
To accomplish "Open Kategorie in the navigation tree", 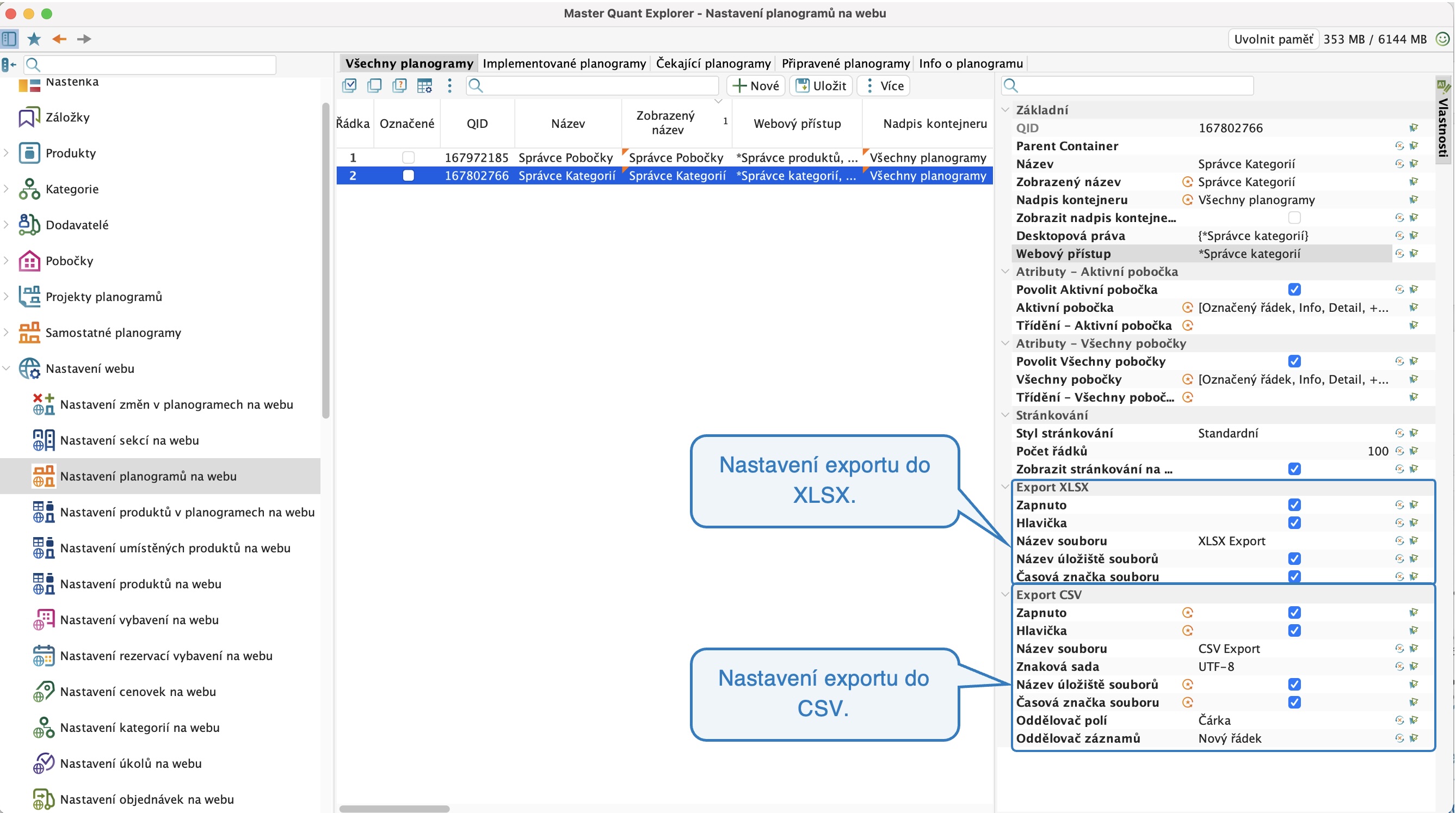I will (72, 189).
